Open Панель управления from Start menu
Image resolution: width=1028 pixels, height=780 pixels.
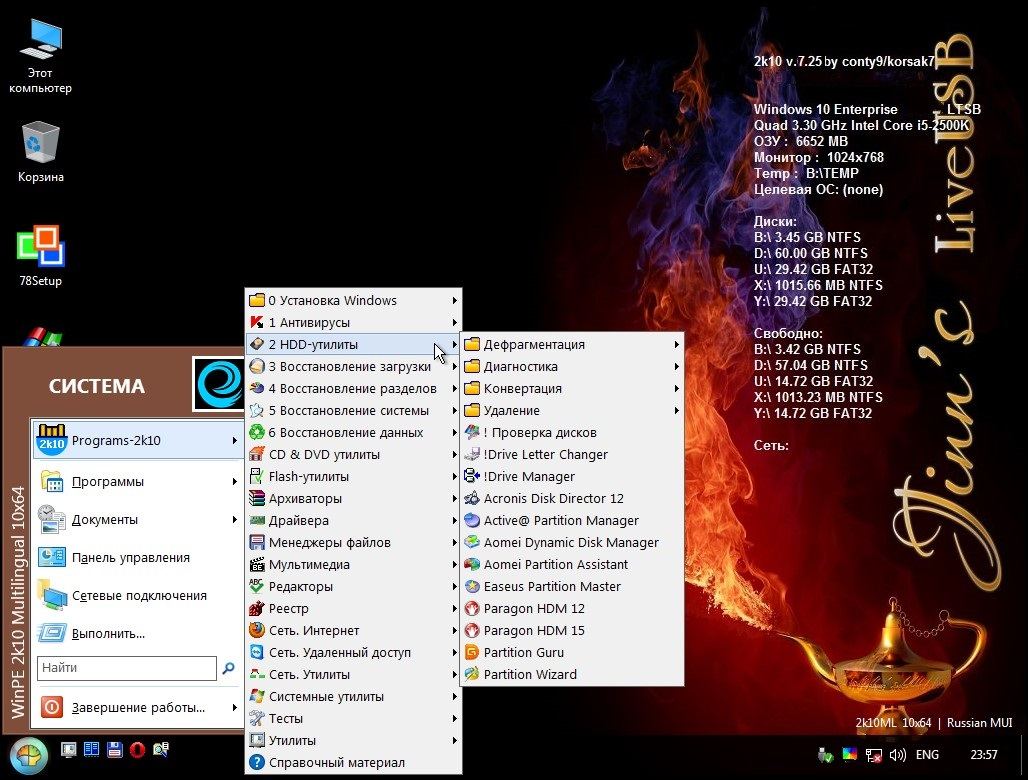click(x=130, y=557)
